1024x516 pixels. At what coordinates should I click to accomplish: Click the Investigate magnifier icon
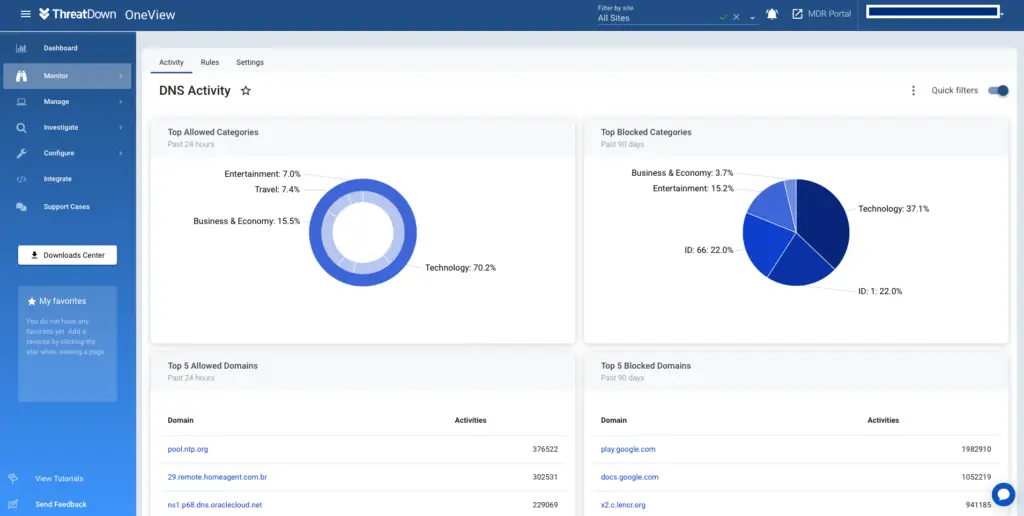click(x=21, y=128)
